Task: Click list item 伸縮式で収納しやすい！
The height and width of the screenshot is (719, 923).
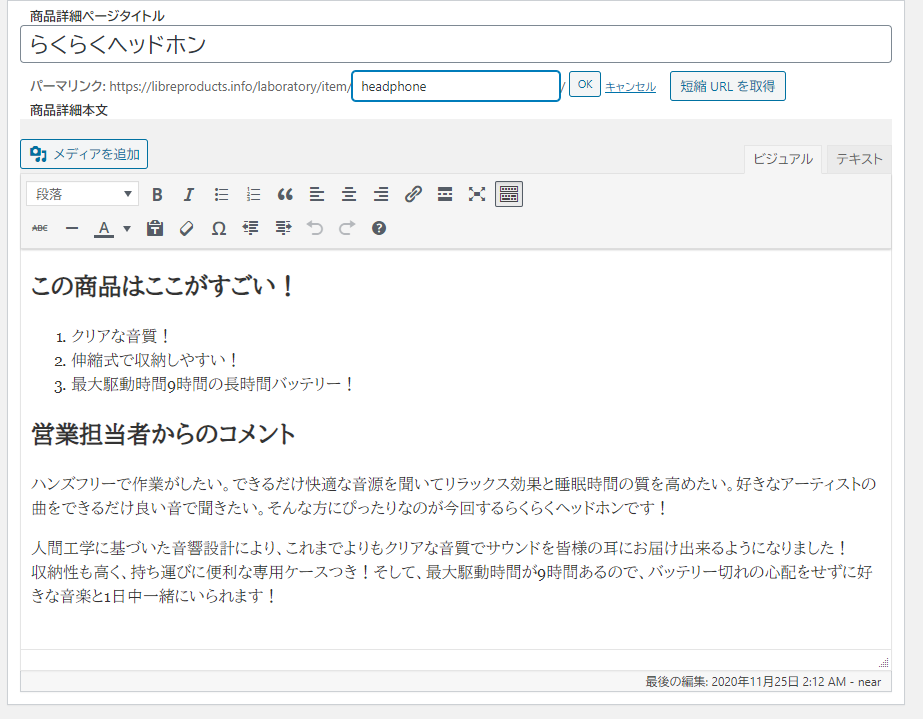Action: coord(156,360)
